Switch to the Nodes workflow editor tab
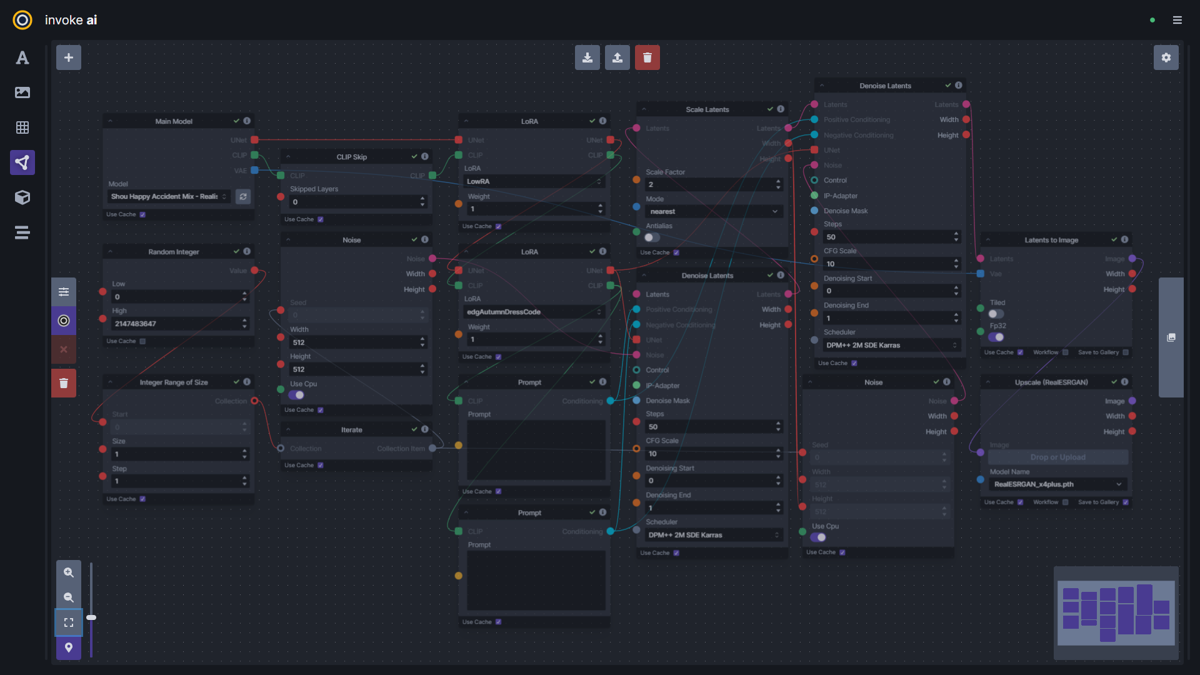The width and height of the screenshot is (1200, 675). pos(22,162)
